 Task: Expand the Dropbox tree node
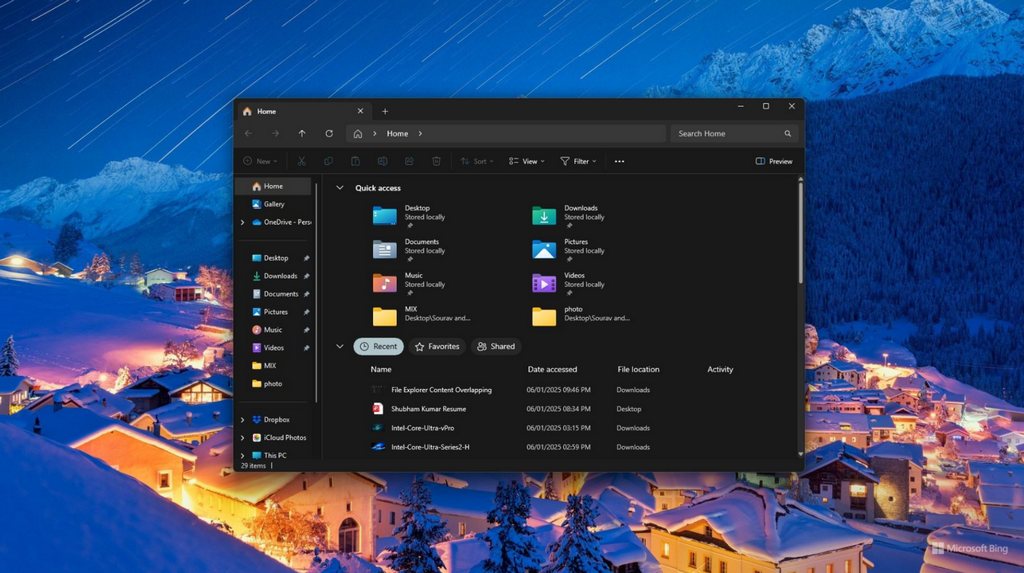click(242, 420)
